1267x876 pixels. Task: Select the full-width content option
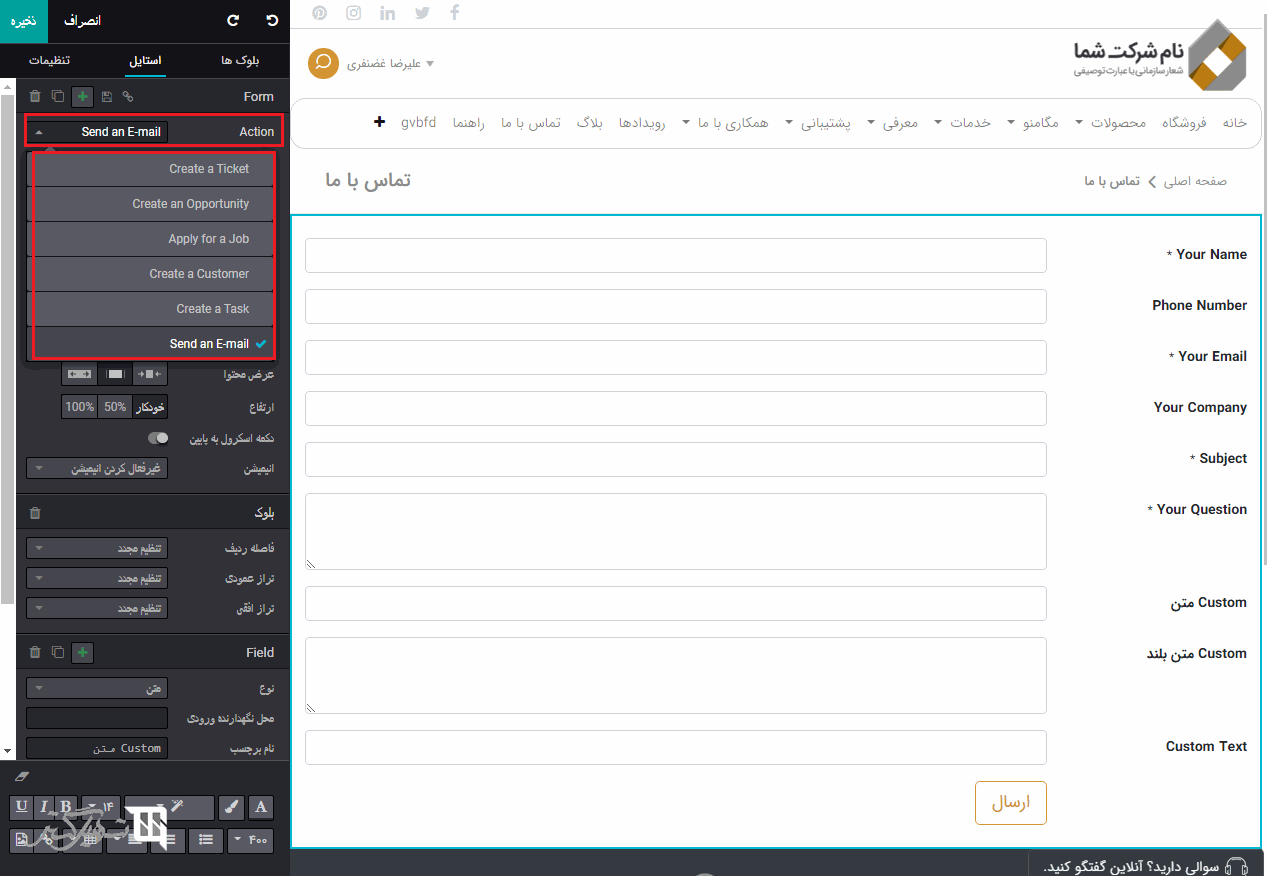pos(79,374)
